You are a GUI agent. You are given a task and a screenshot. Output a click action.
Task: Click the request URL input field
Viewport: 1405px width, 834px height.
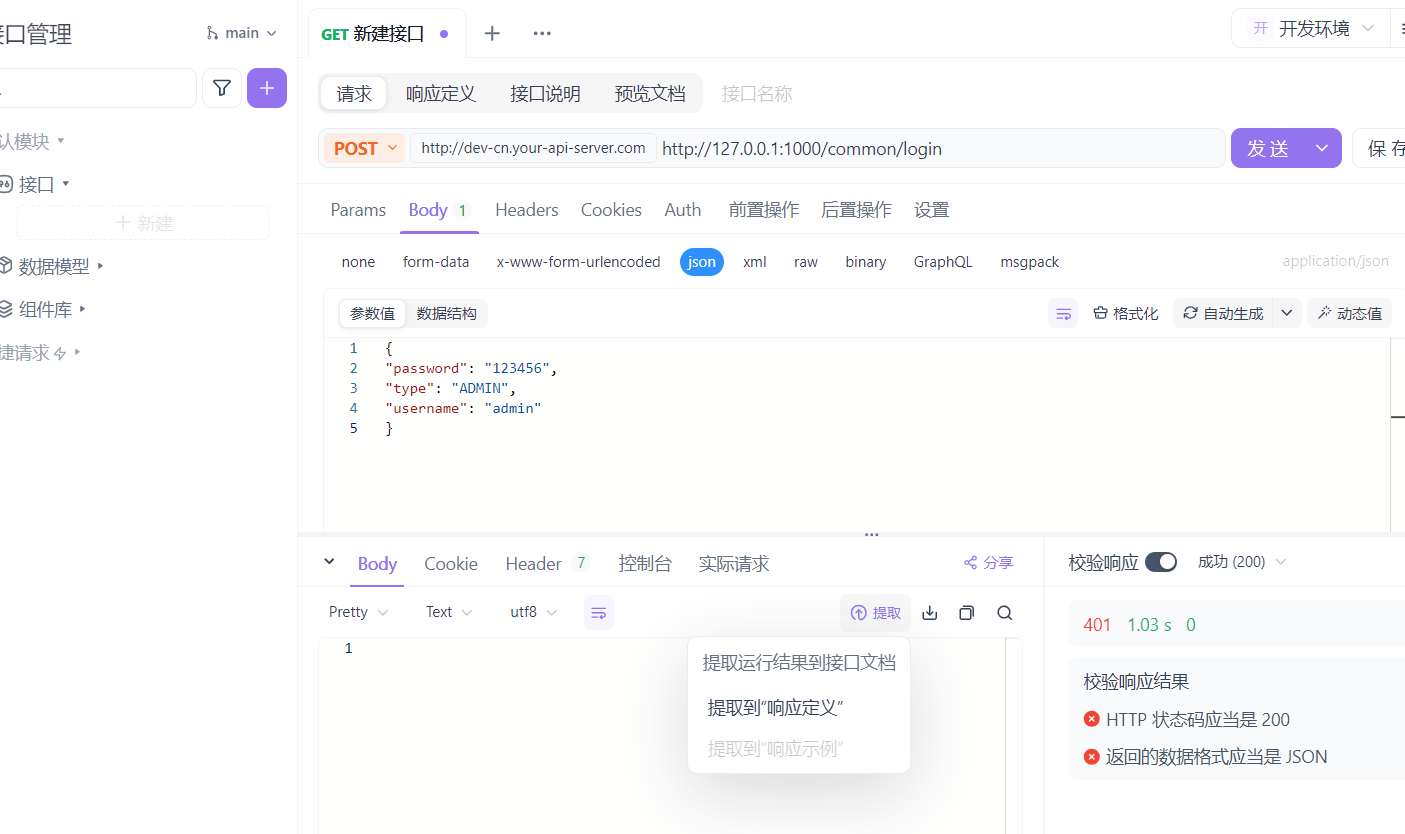[x=940, y=148]
